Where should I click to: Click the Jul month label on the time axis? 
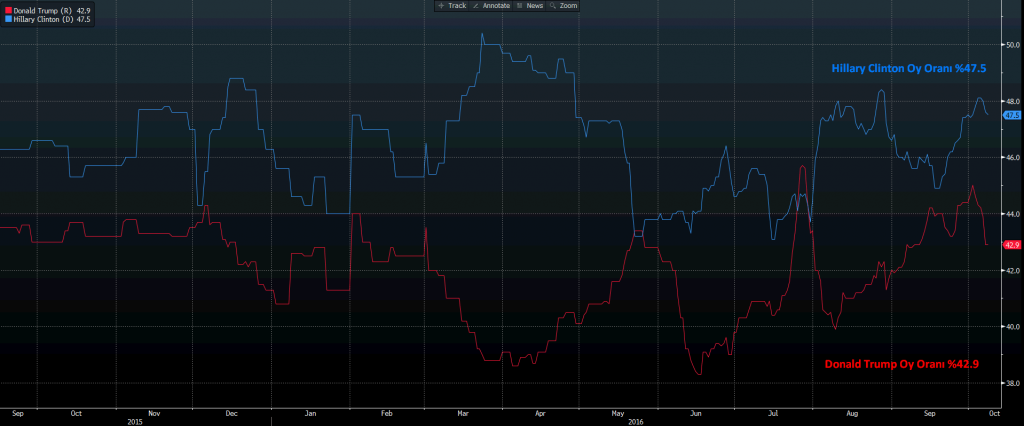[773, 414]
